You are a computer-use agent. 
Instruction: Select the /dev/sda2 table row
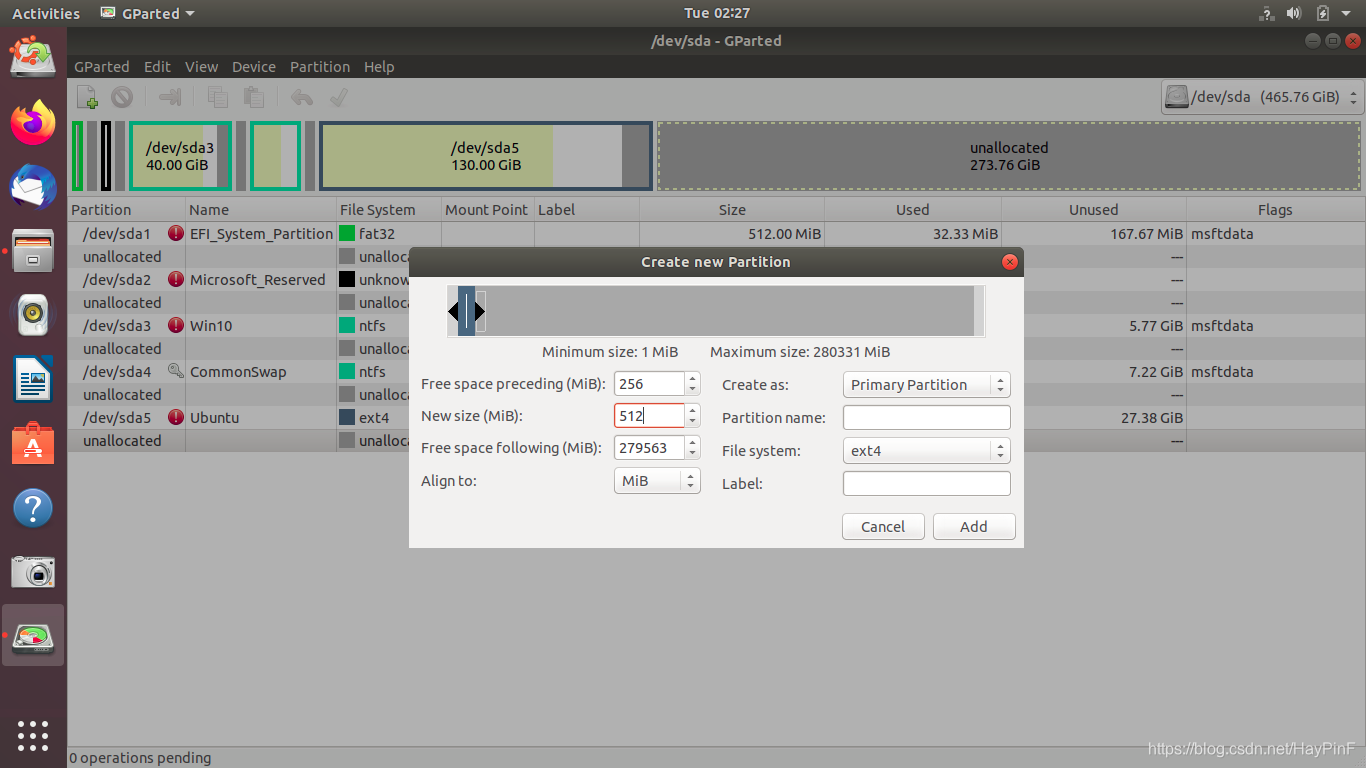[716, 279]
